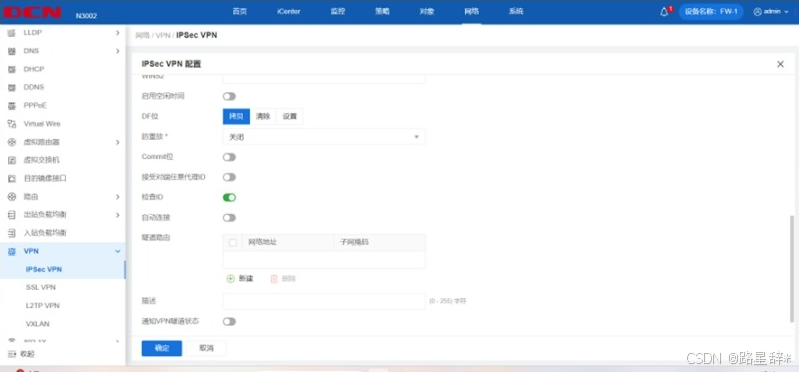799x372 pixels.
Task: Click the LLDP sidebar icon
Action: pos(11,33)
